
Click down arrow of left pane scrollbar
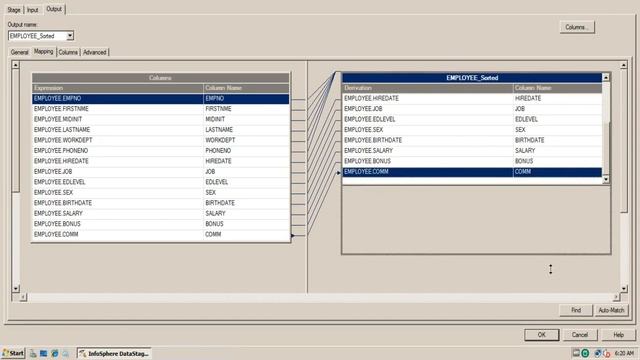click(16, 289)
